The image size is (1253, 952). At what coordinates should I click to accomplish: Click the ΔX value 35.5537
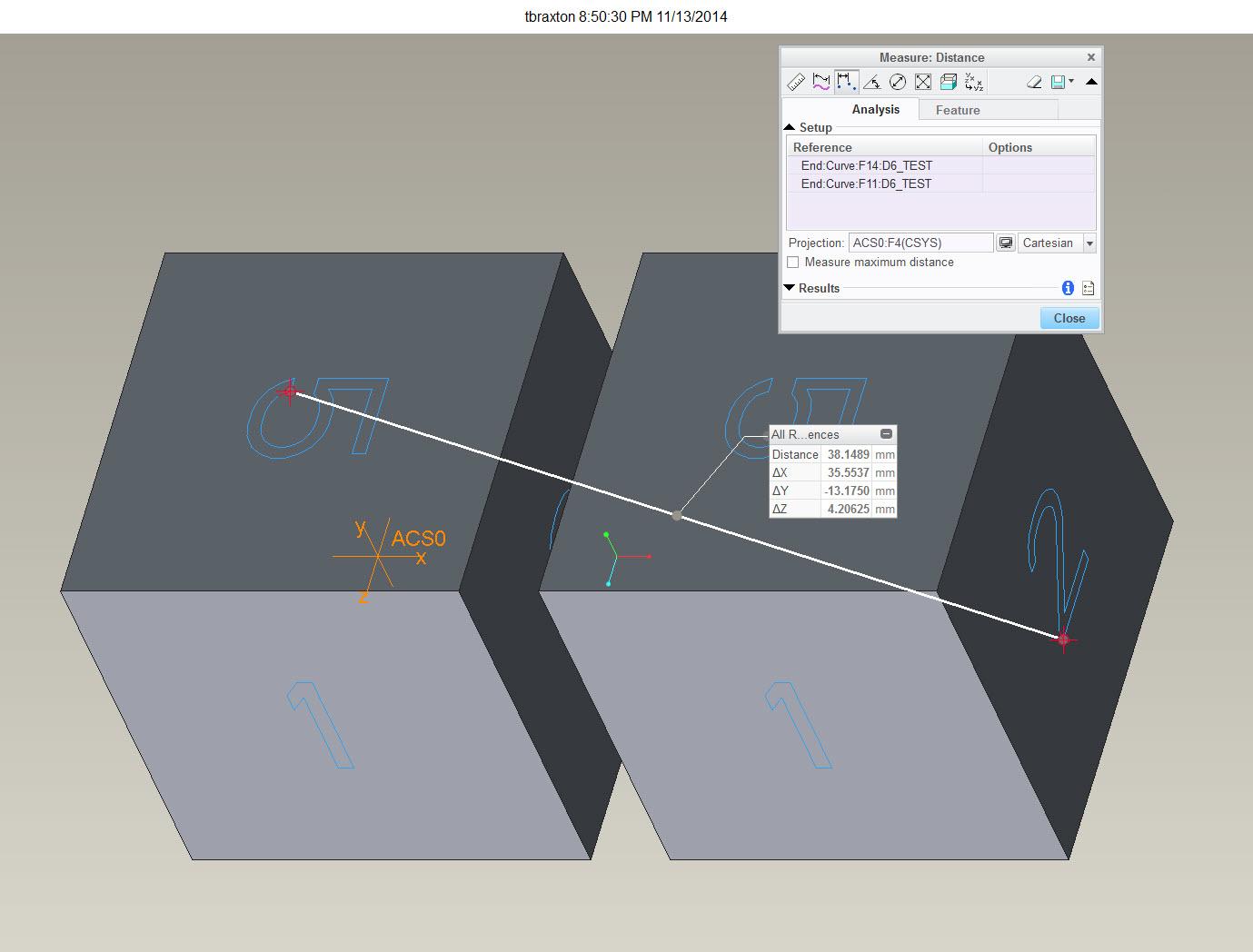point(848,472)
